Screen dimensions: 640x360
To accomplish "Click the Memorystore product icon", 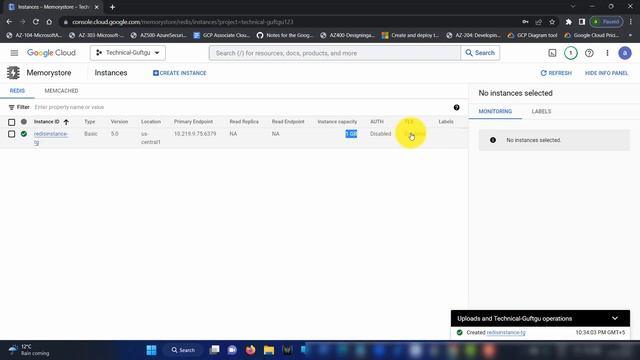I will (x=13, y=73).
